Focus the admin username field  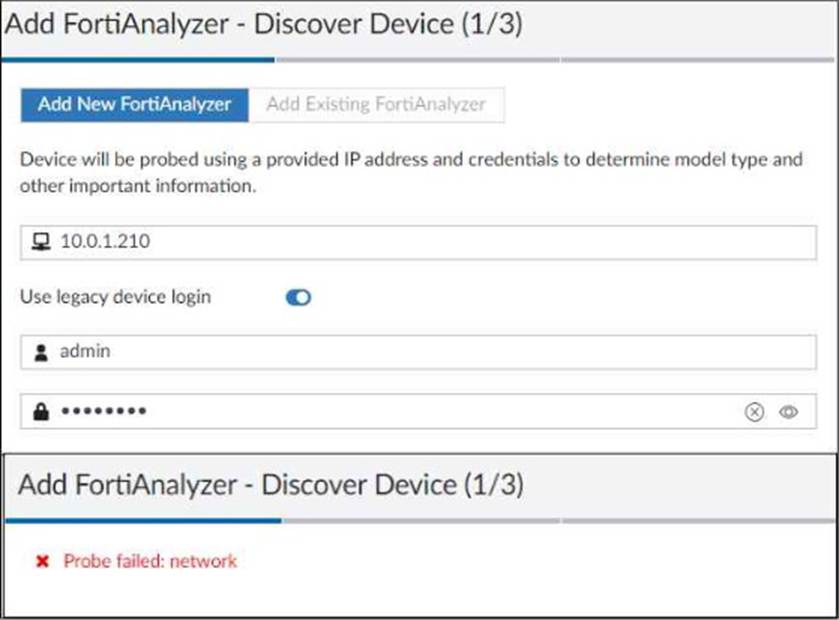[x=418, y=352]
